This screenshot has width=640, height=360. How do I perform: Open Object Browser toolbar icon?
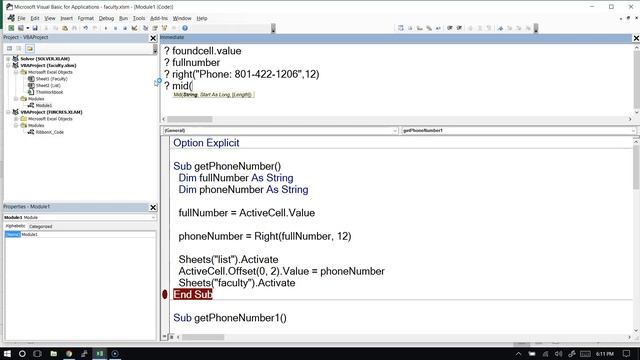point(164,28)
